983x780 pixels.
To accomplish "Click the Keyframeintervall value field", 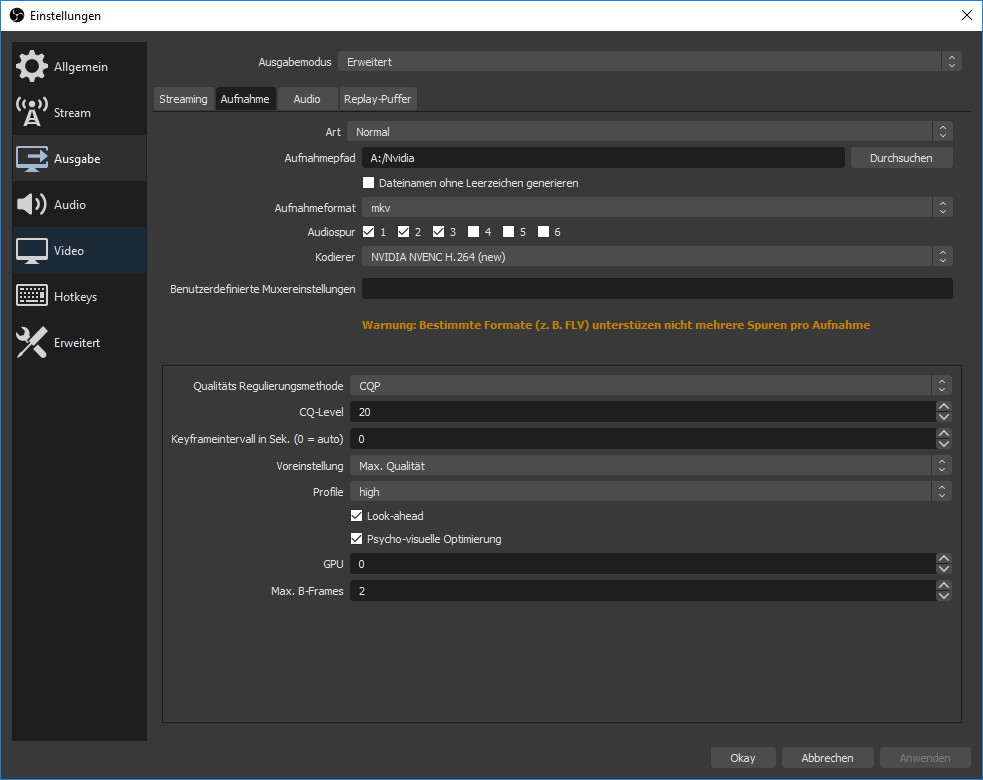I will coord(643,439).
